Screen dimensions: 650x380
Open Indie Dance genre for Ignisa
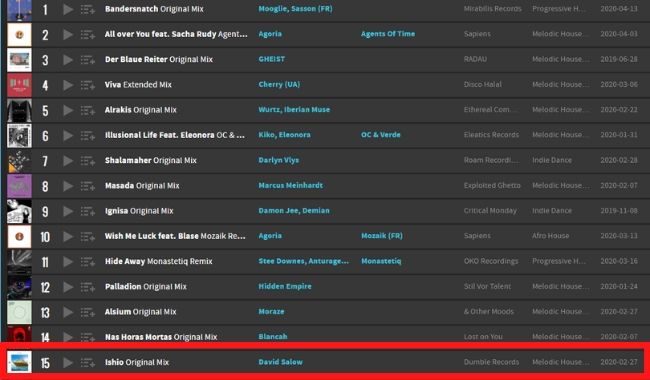[552, 211]
